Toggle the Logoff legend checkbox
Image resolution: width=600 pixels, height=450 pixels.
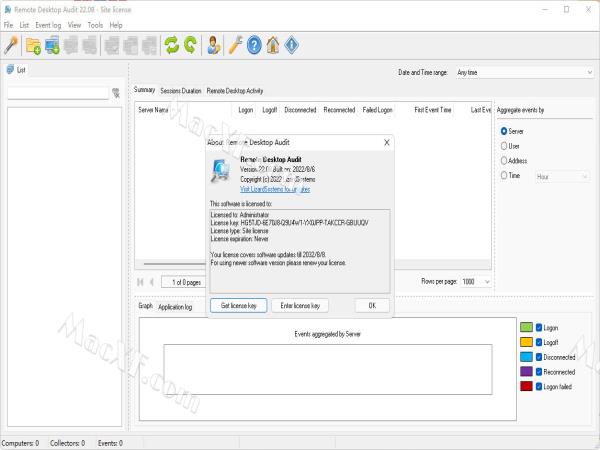tap(539, 342)
